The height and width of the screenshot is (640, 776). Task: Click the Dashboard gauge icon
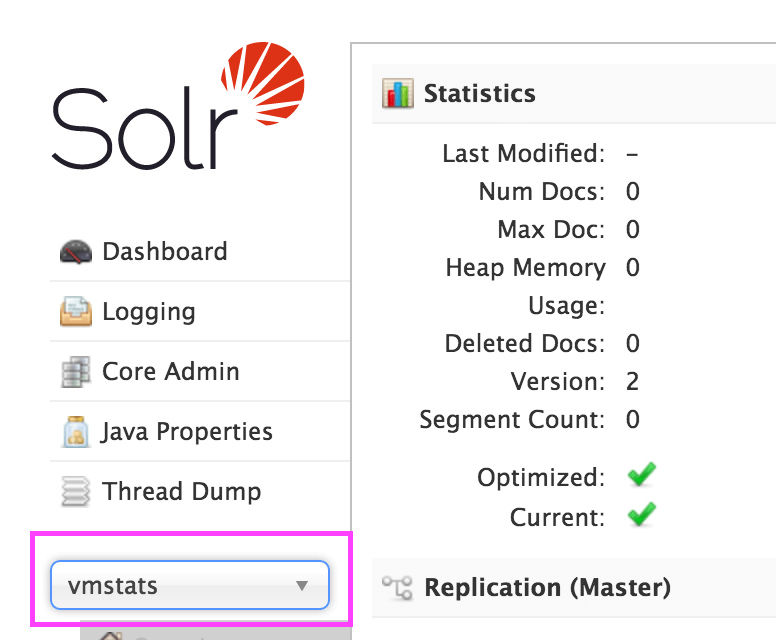click(76, 251)
